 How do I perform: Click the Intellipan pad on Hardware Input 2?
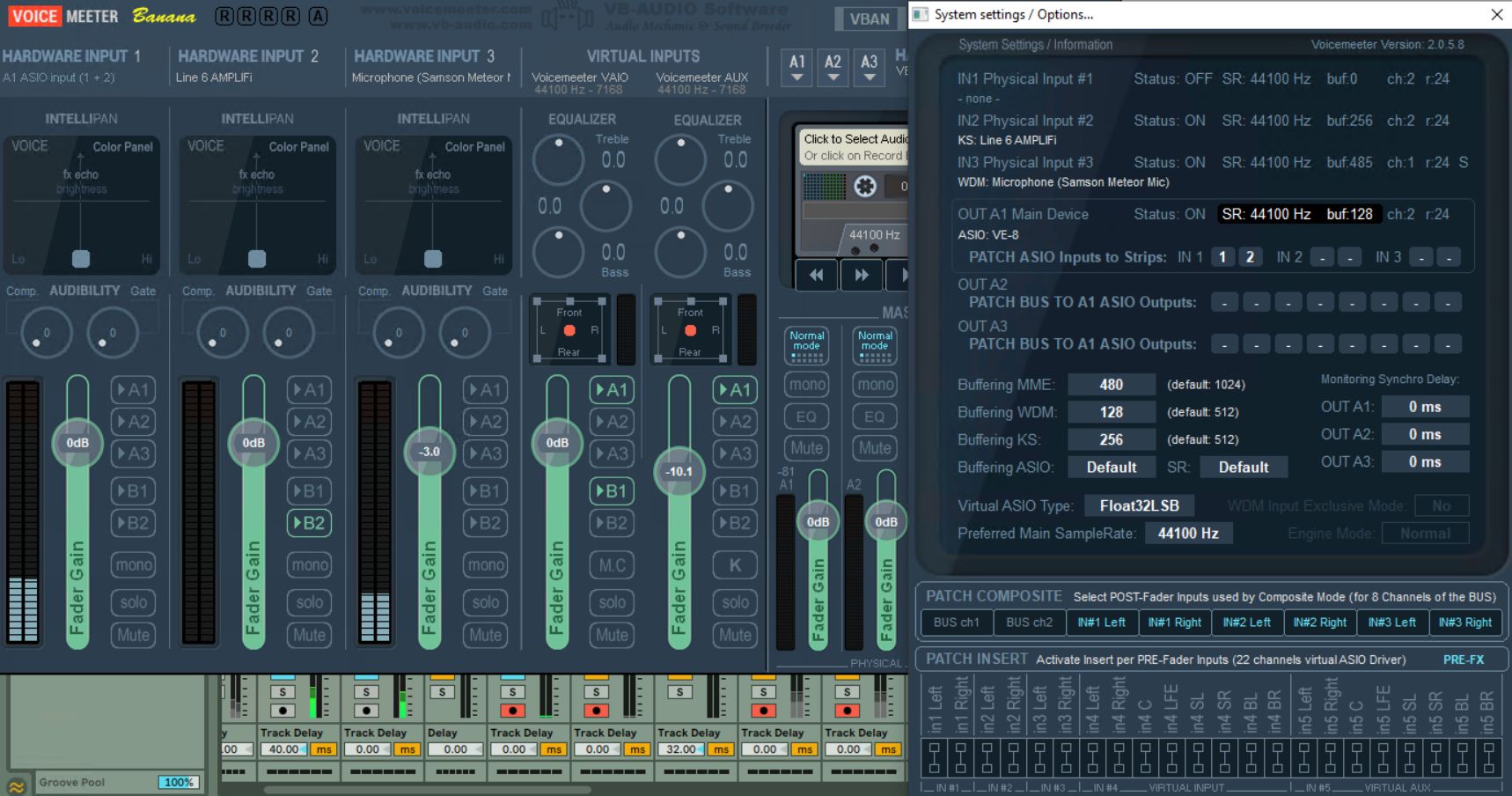257,205
